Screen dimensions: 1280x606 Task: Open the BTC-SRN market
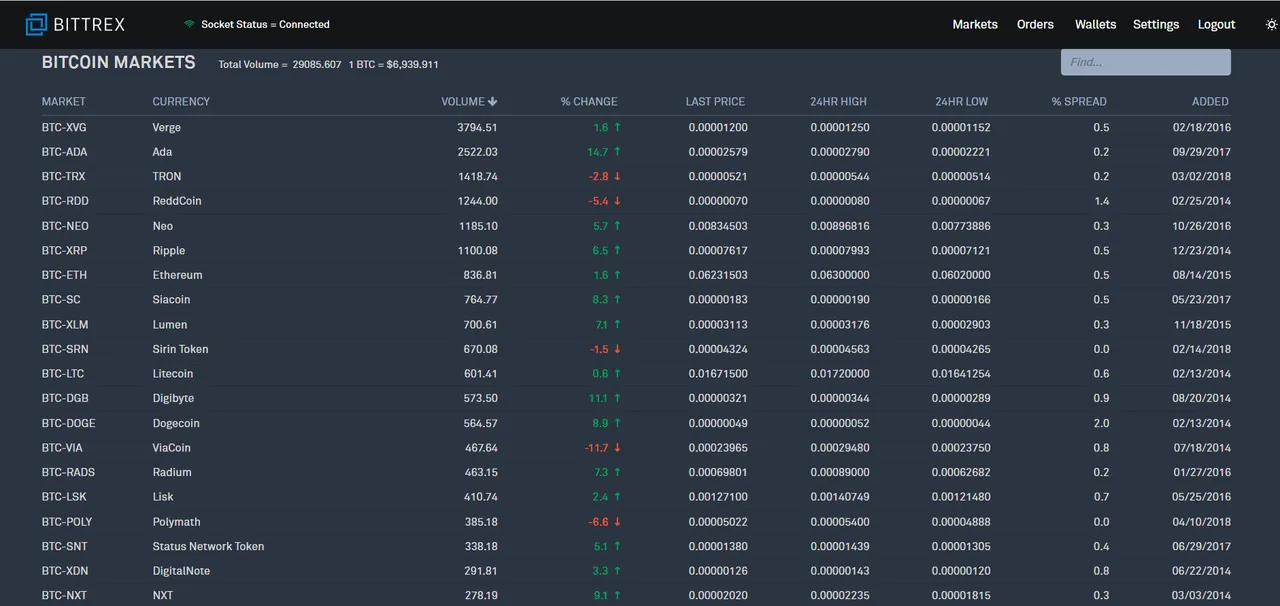[x=65, y=349]
